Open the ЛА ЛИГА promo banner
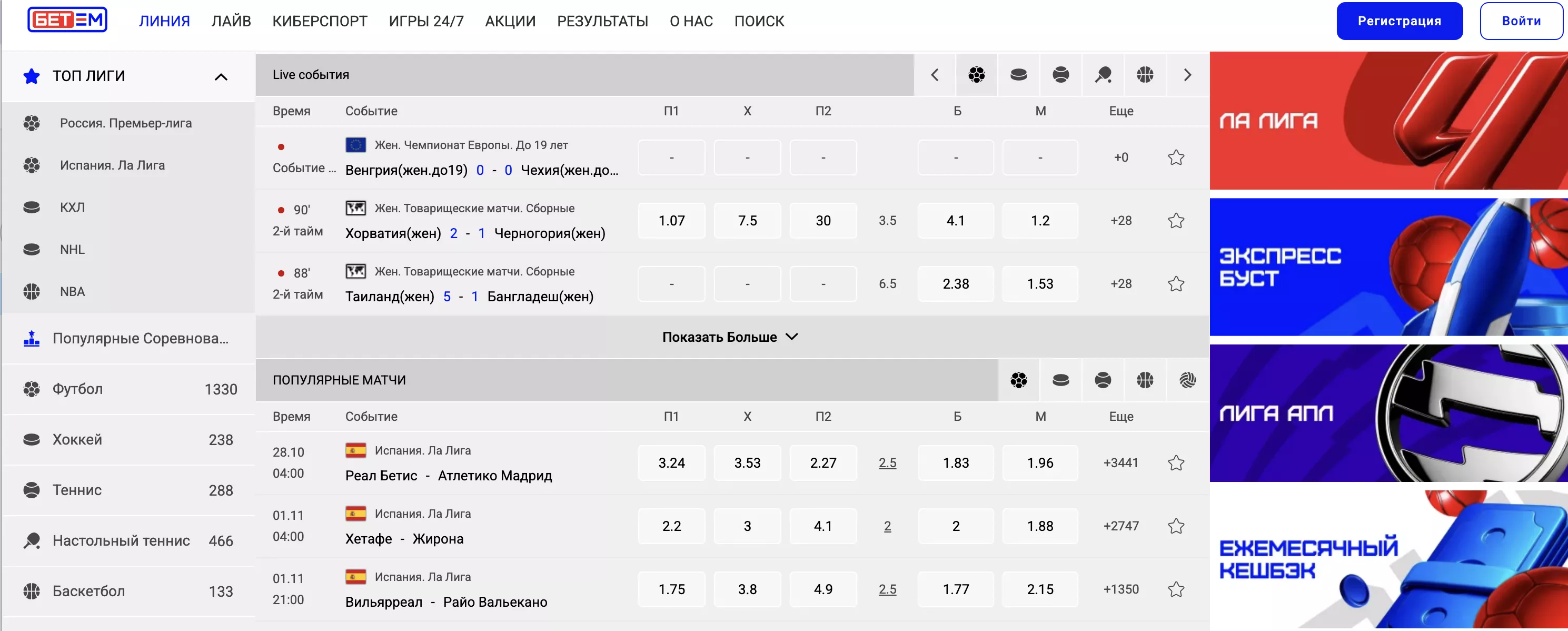1568x631 pixels. [x=1388, y=122]
